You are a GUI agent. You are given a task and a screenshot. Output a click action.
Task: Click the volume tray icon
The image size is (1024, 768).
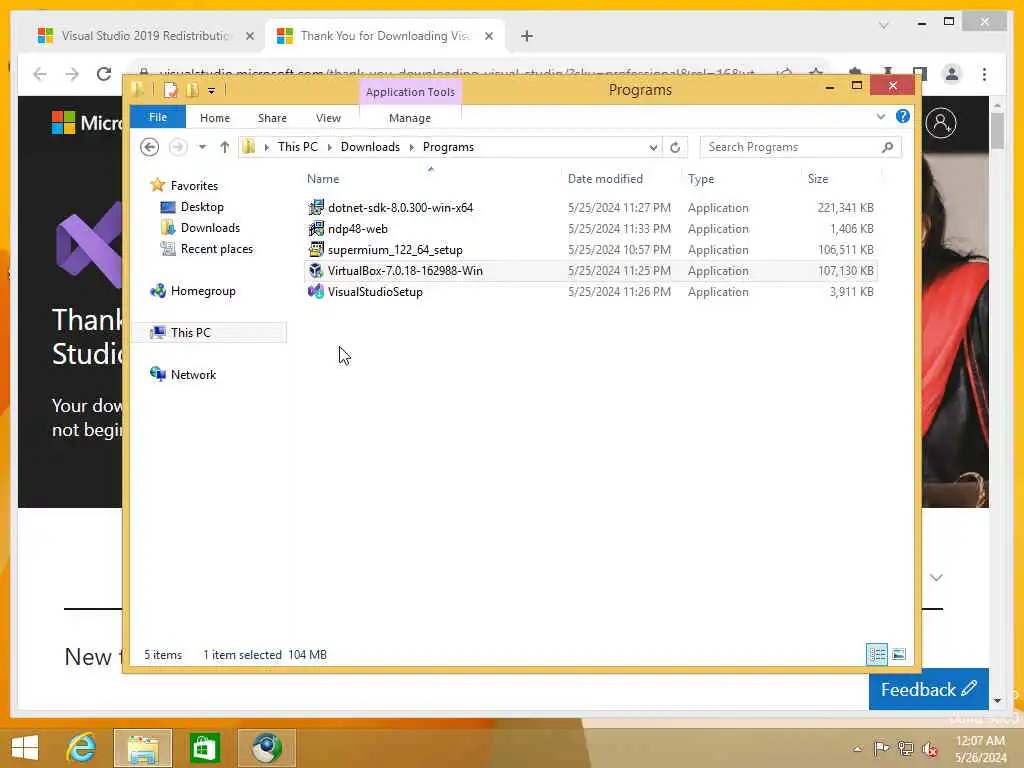click(x=929, y=748)
